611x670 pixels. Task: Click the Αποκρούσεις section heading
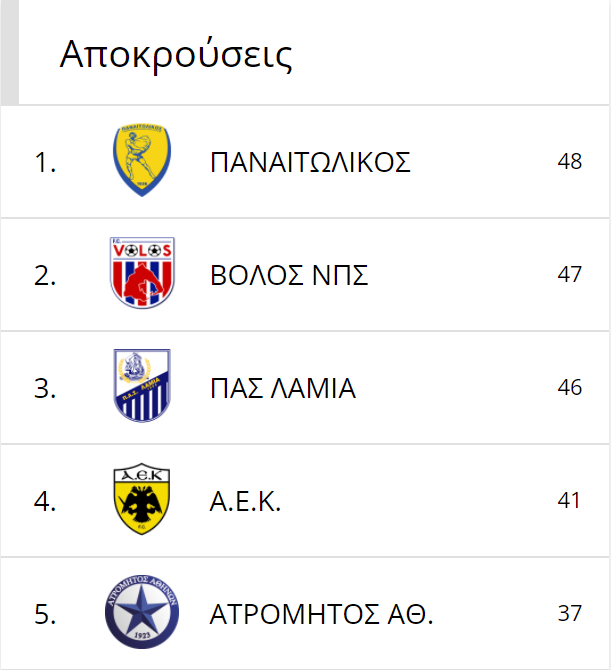(x=176, y=56)
